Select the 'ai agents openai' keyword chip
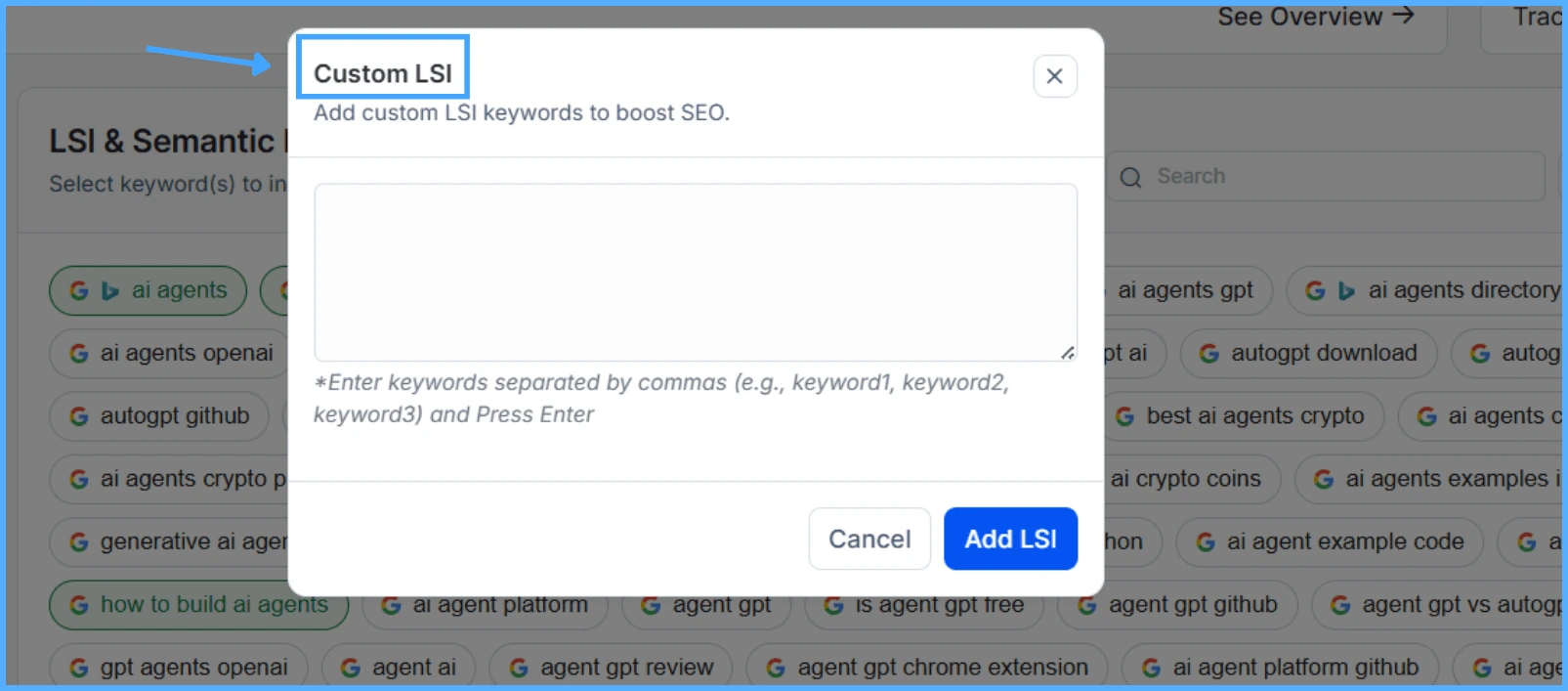This screenshot has height=691, width=1568. tap(172, 353)
